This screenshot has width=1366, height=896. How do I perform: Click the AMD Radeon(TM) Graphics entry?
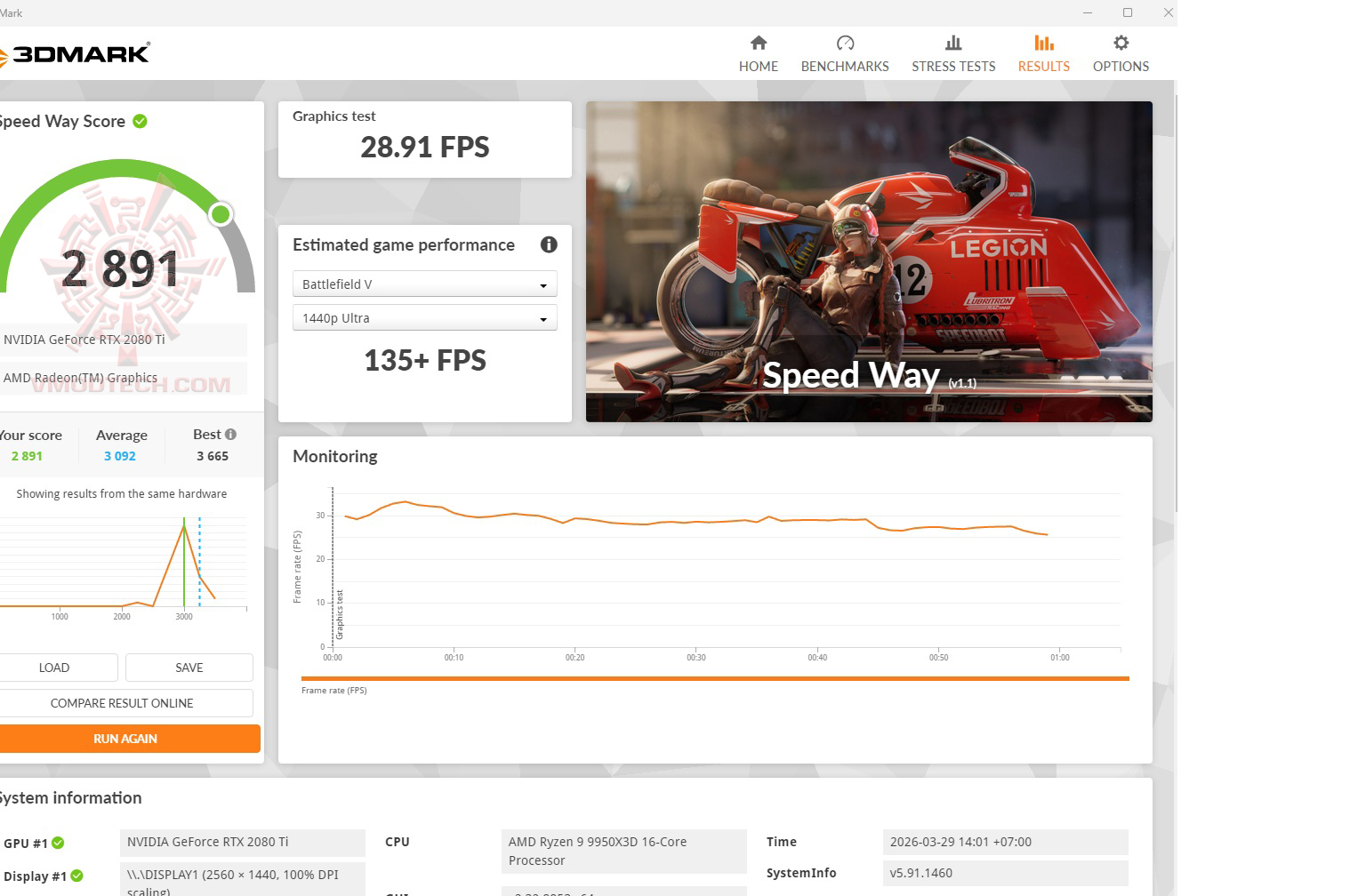pyautogui.click(x=123, y=378)
